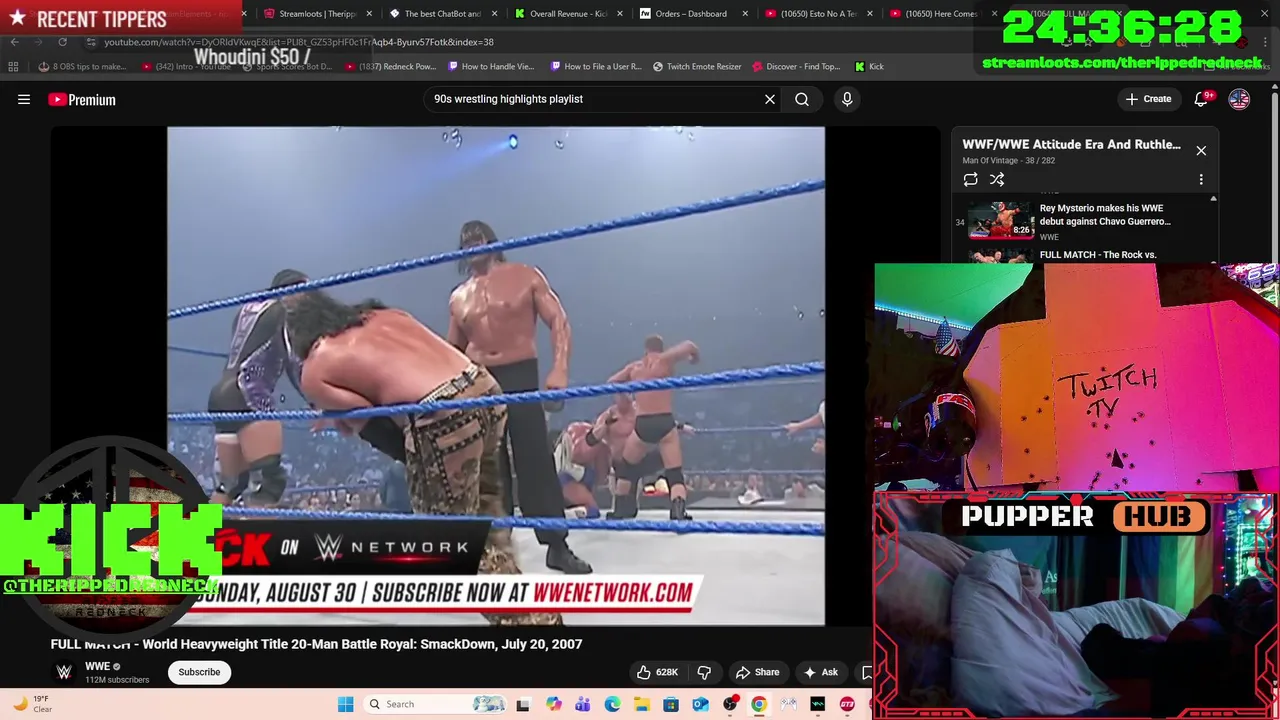The height and width of the screenshot is (720, 1280).
Task: Go to the YouTube Premium home logo
Action: (x=82, y=99)
